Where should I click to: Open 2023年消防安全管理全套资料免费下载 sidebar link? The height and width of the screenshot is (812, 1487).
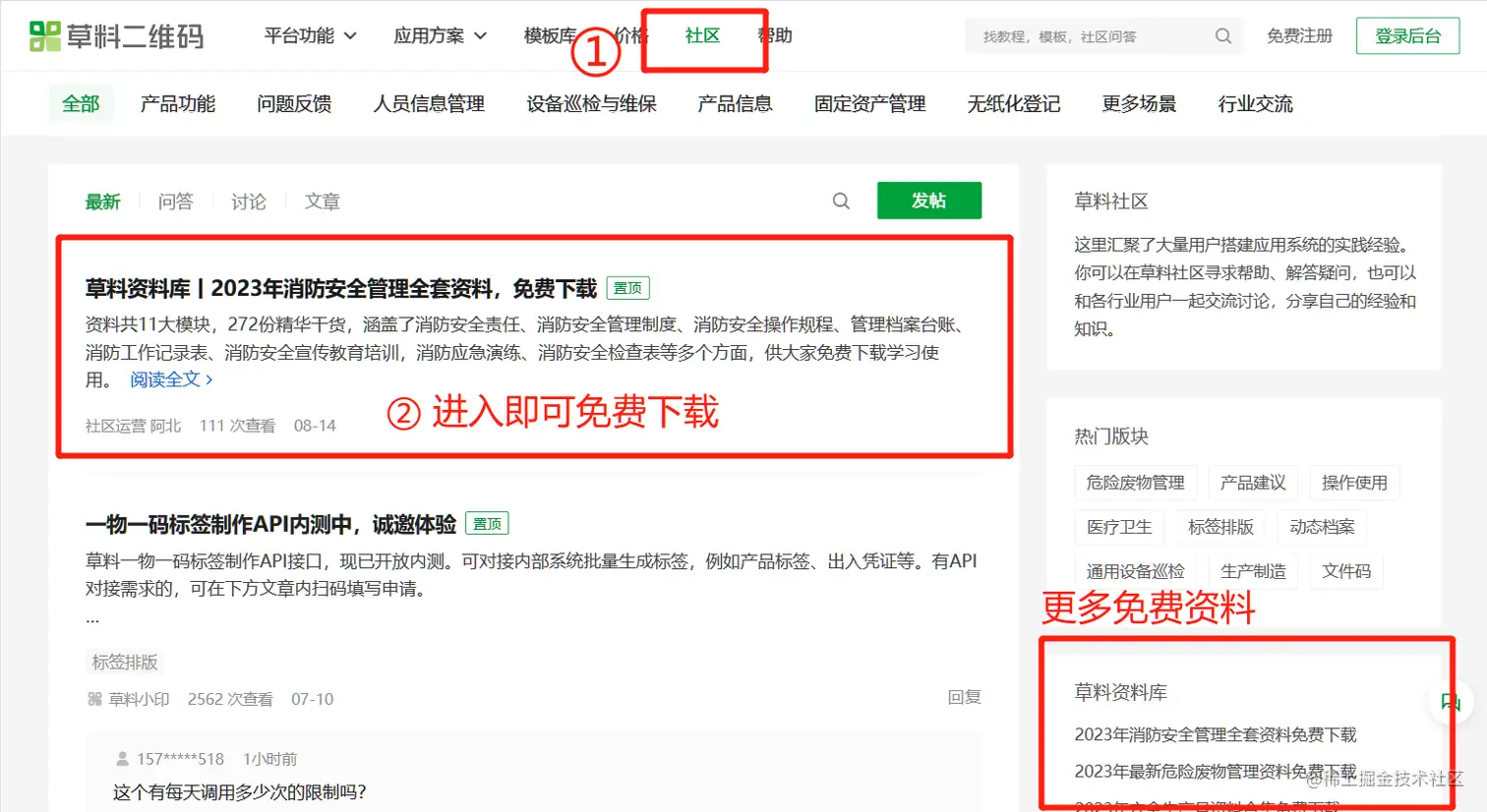[x=1215, y=734]
